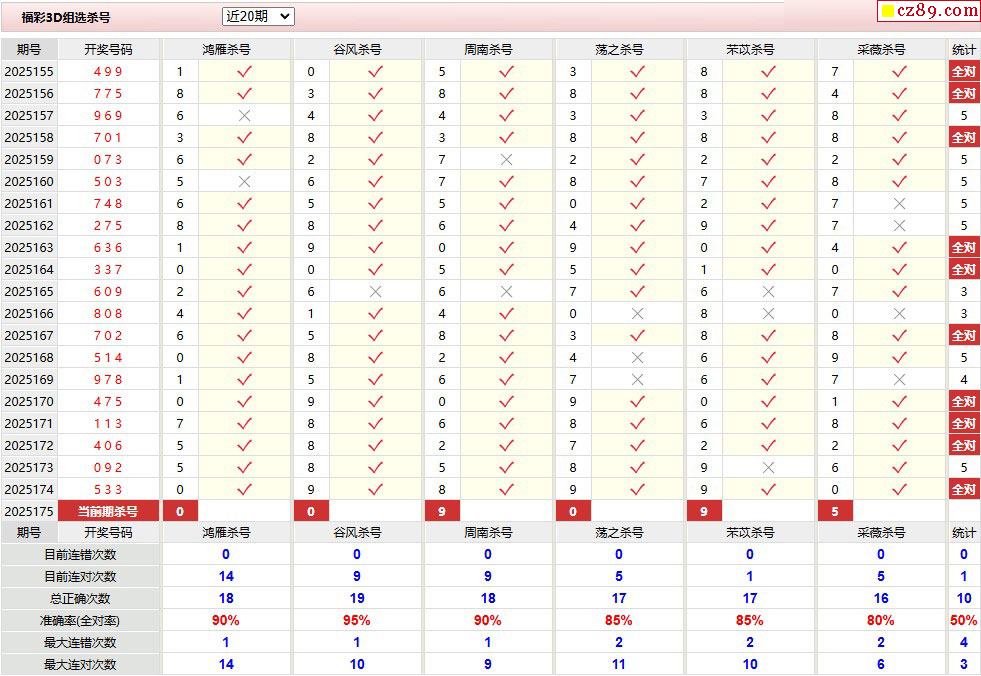Image resolution: width=981 pixels, height=676 pixels.
Task: Click the 全对 badge in row 2025172
Action: [x=963, y=446]
